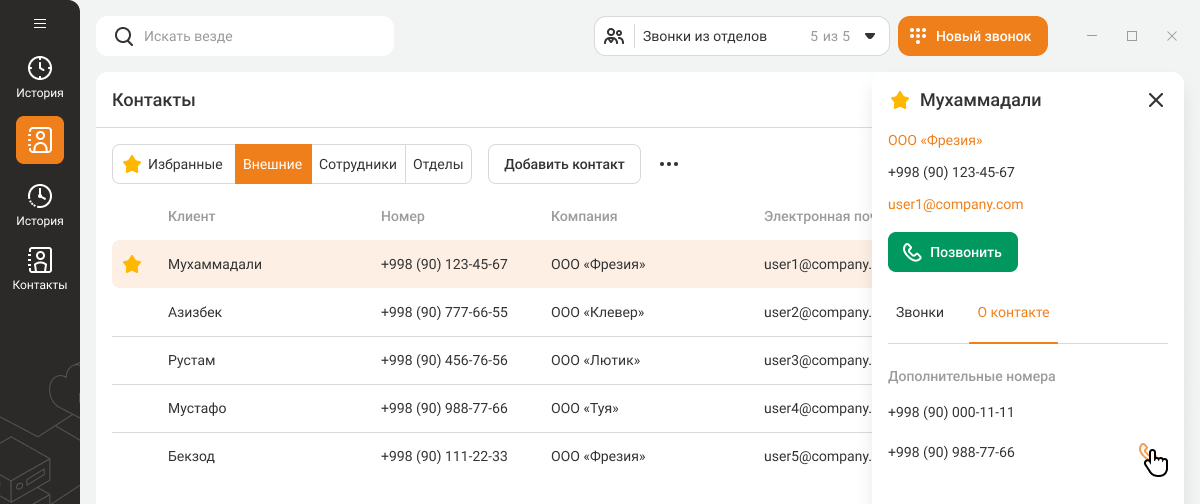Open the three-dots more options menu
This screenshot has width=1200, height=504.
(x=669, y=164)
